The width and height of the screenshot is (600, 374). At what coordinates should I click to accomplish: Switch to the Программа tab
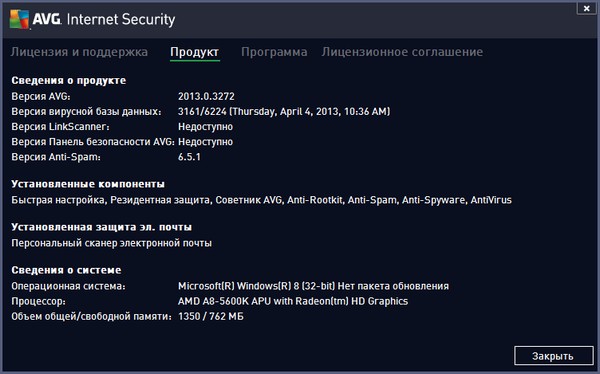click(x=274, y=52)
